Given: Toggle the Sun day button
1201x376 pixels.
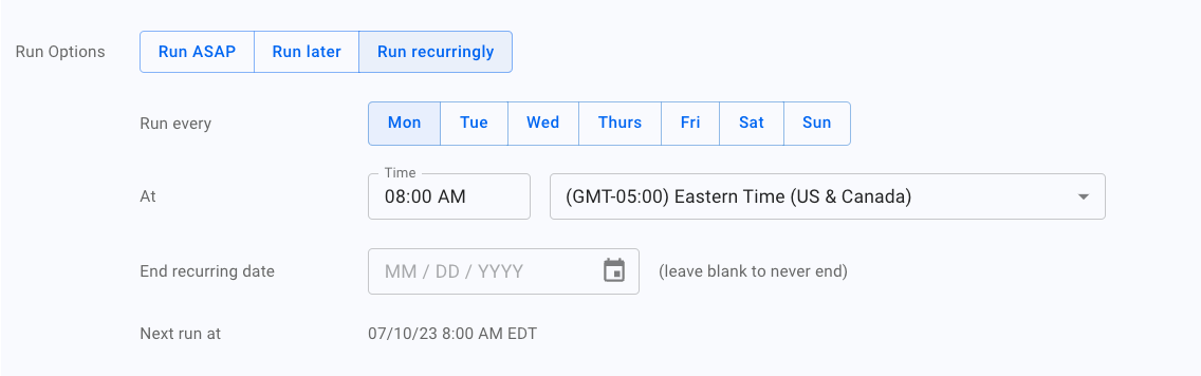Looking at the screenshot, I should pyautogui.click(x=817, y=123).
